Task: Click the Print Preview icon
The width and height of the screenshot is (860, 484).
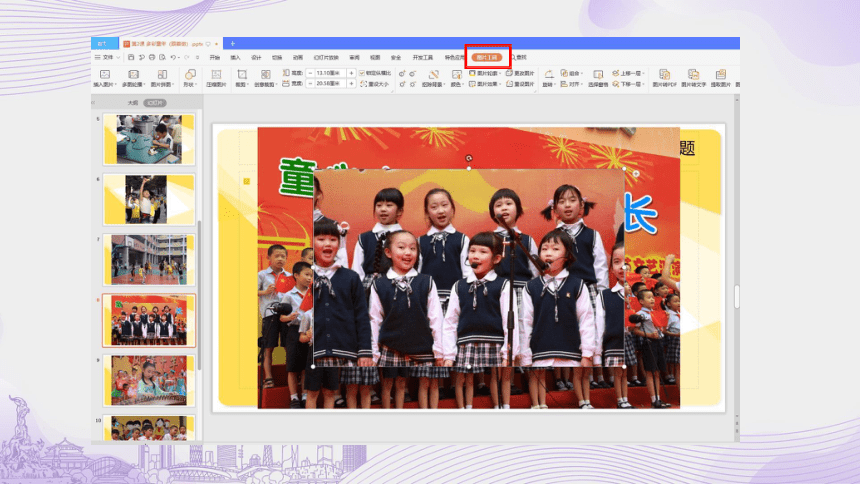Action: [x=162, y=57]
